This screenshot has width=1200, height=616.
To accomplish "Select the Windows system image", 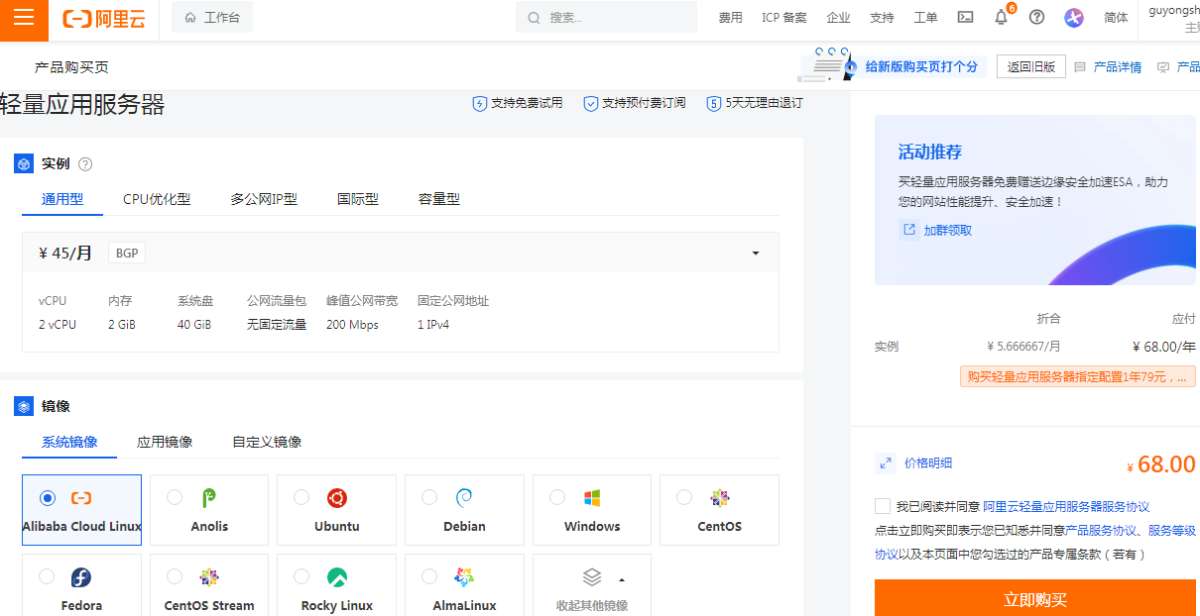I will pyautogui.click(x=592, y=509).
